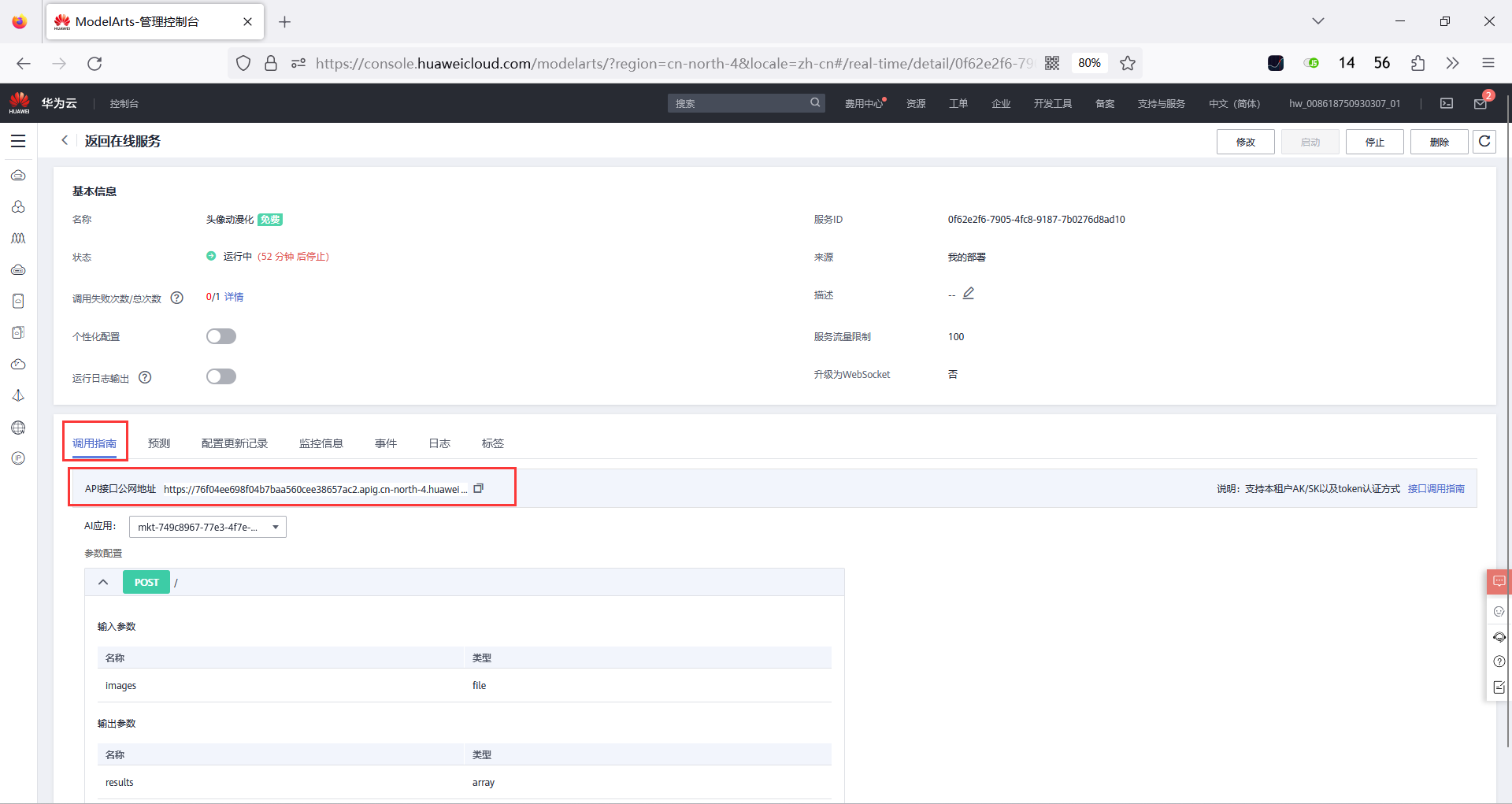Image resolution: width=1512 pixels, height=804 pixels.
Task: Click the POST method badge
Action: (x=146, y=582)
